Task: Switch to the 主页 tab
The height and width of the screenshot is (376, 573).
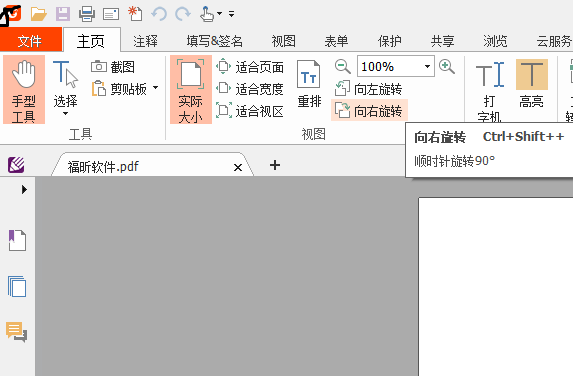Action: [x=91, y=41]
